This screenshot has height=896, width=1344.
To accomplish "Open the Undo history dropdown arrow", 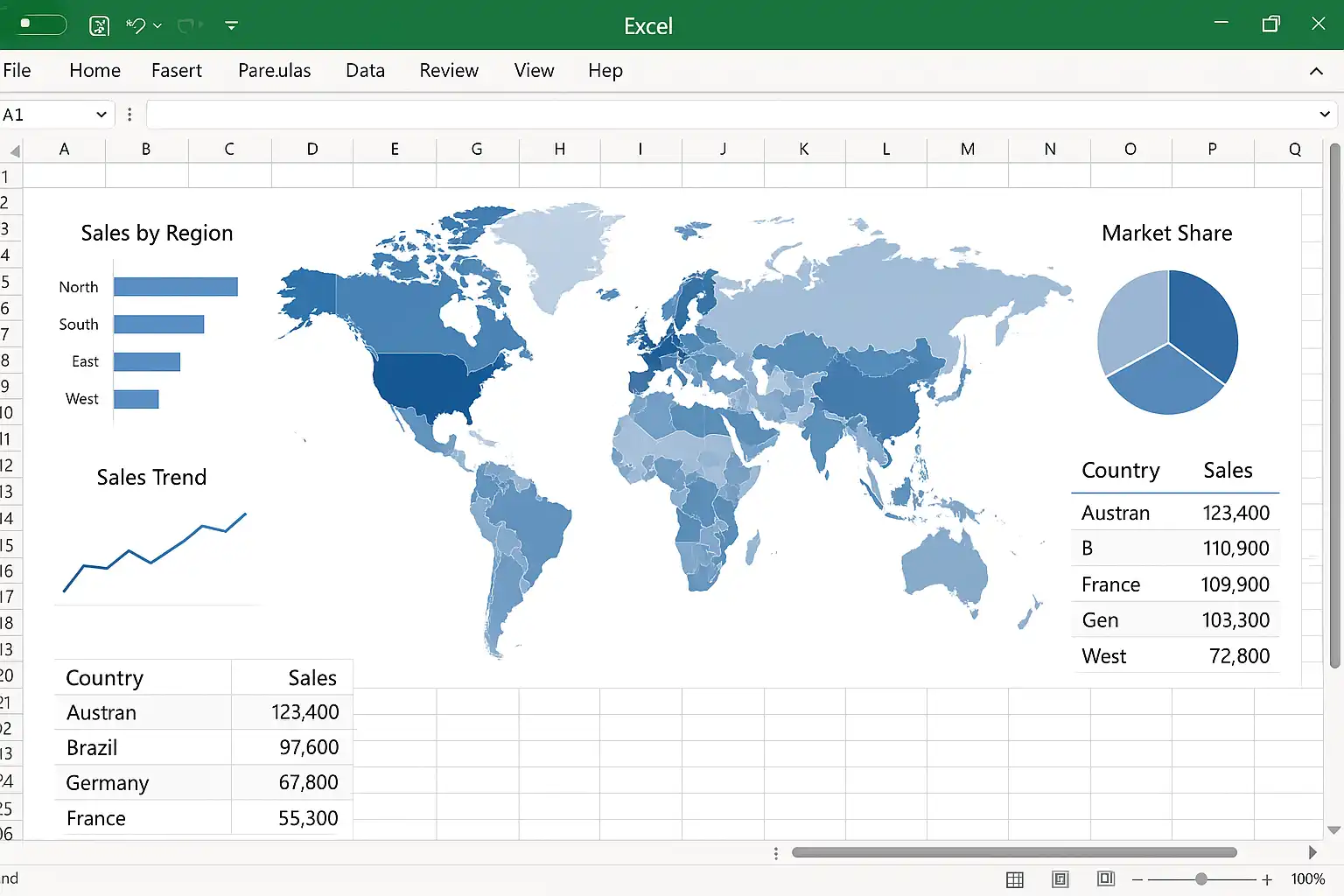I will pos(157,26).
